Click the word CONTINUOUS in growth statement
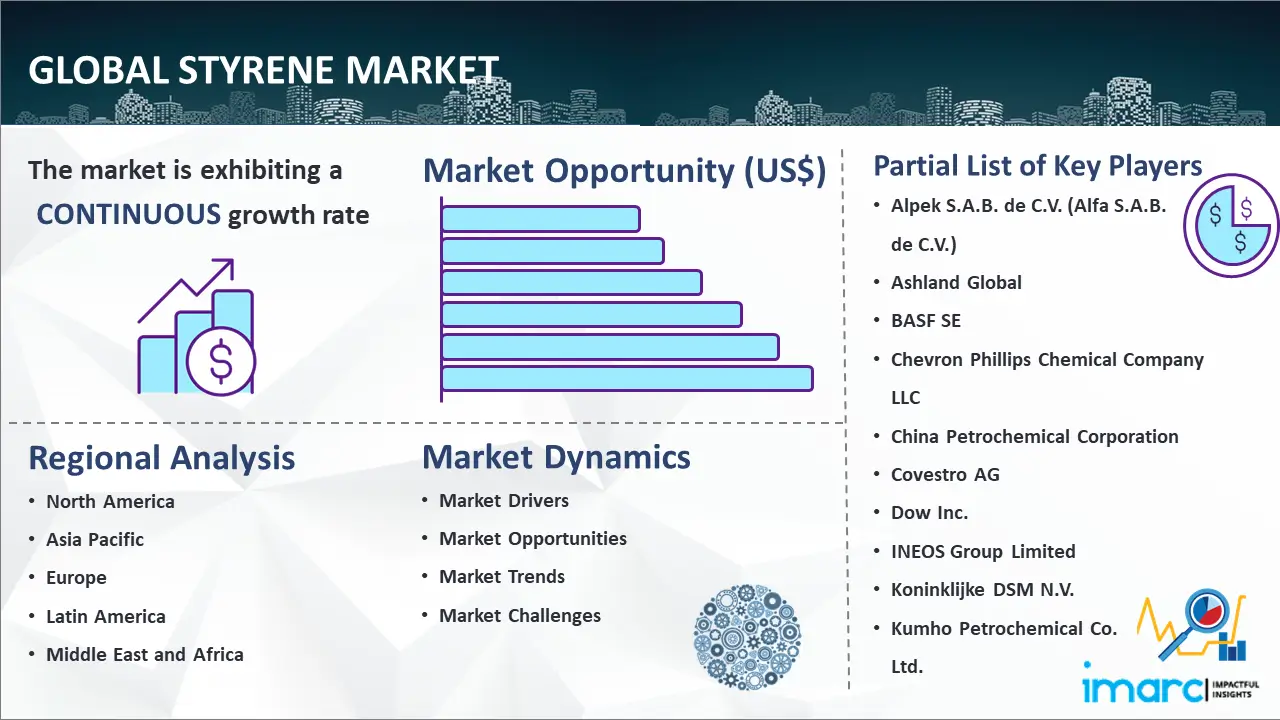 [129, 214]
